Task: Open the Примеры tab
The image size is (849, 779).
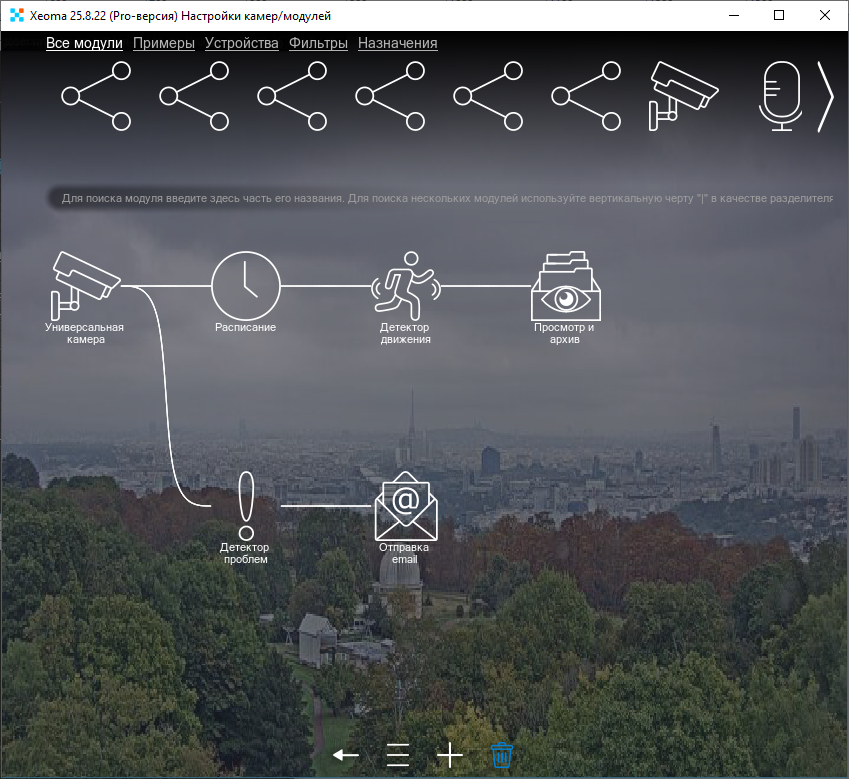Action: pos(163,43)
